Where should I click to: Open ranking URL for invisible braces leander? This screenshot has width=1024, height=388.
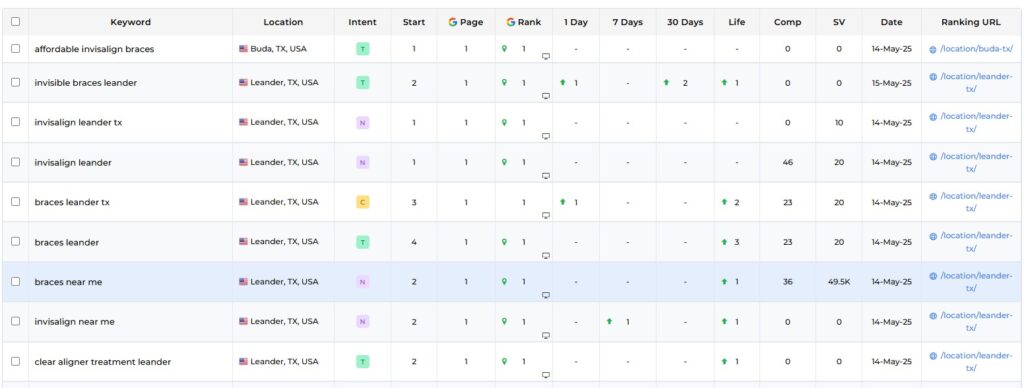976,83
